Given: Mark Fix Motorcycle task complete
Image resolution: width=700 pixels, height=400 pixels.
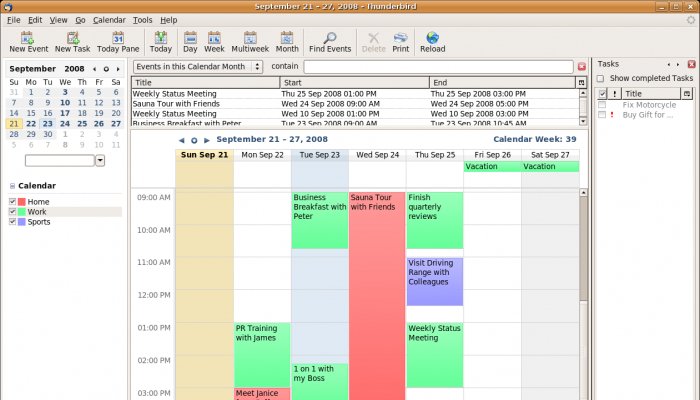Looking at the screenshot, I should point(602,105).
